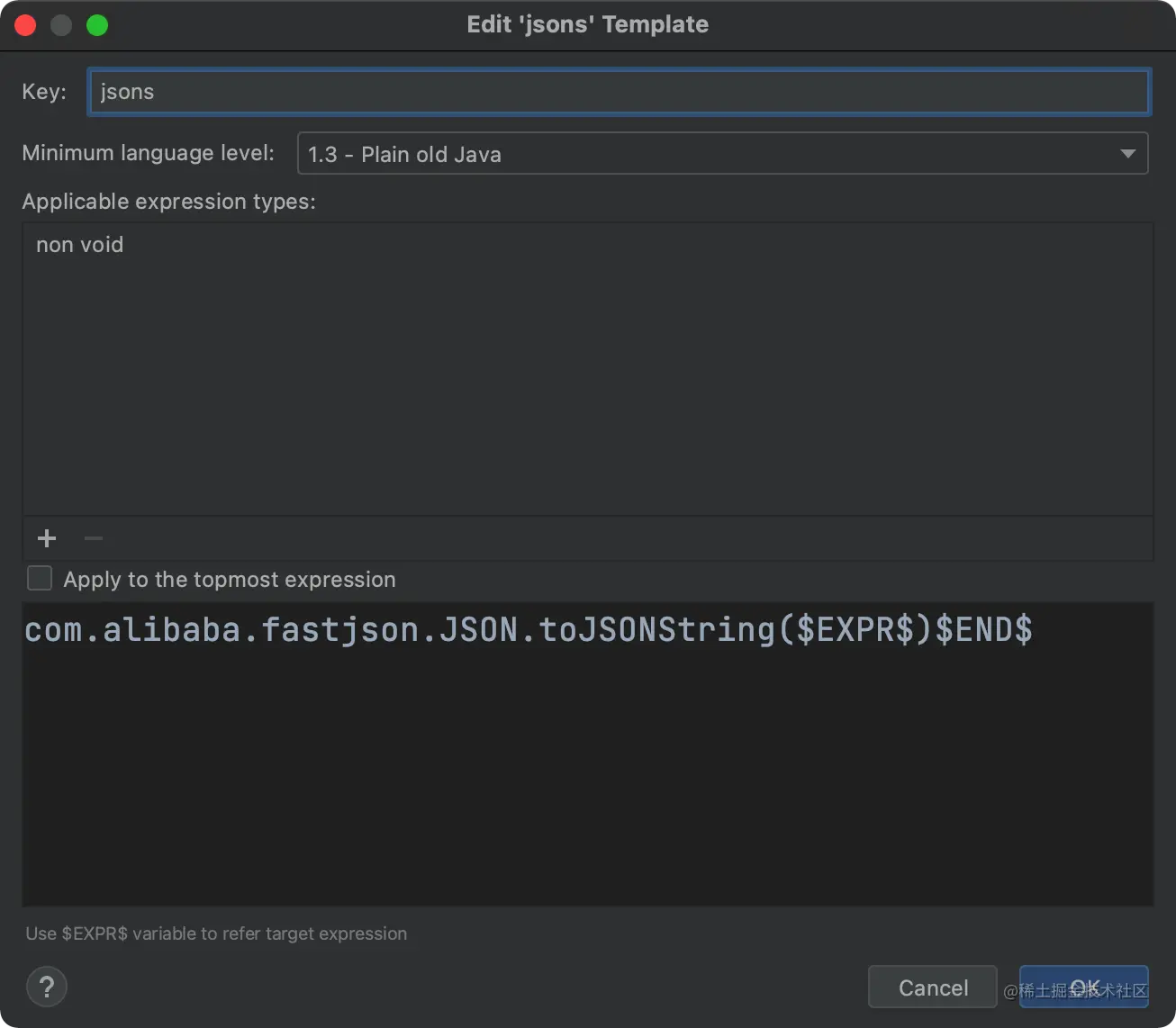The image size is (1176, 1028).
Task: Click the 'Applicable expression types:' label
Action: click(x=168, y=202)
